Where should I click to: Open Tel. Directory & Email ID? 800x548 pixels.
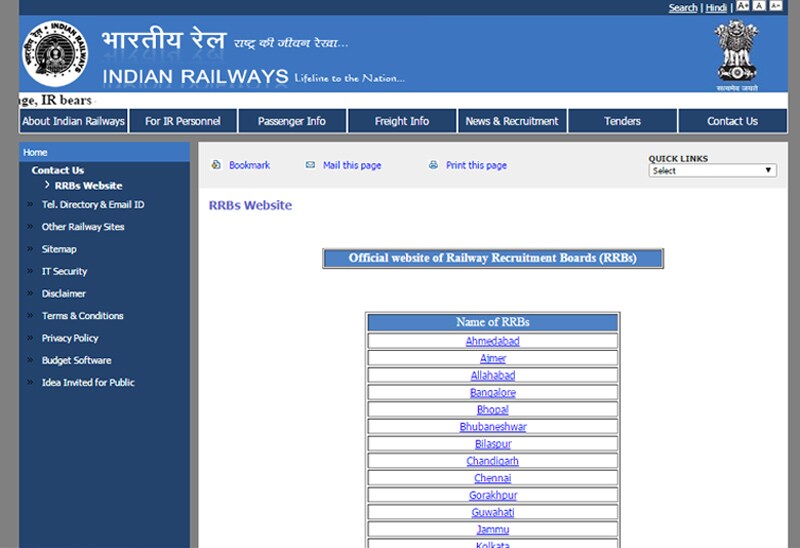pos(93,204)
